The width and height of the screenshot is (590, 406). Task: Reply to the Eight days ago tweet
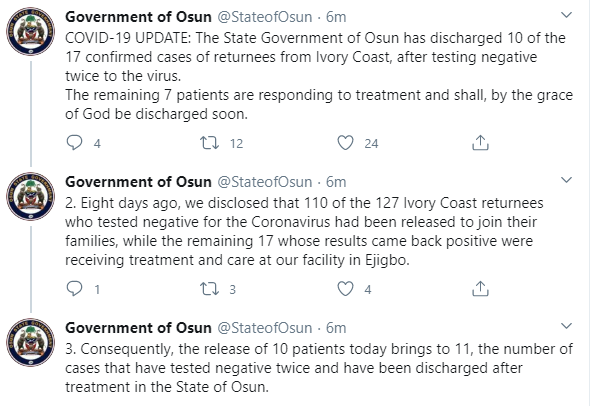click(x=74, y=289)
